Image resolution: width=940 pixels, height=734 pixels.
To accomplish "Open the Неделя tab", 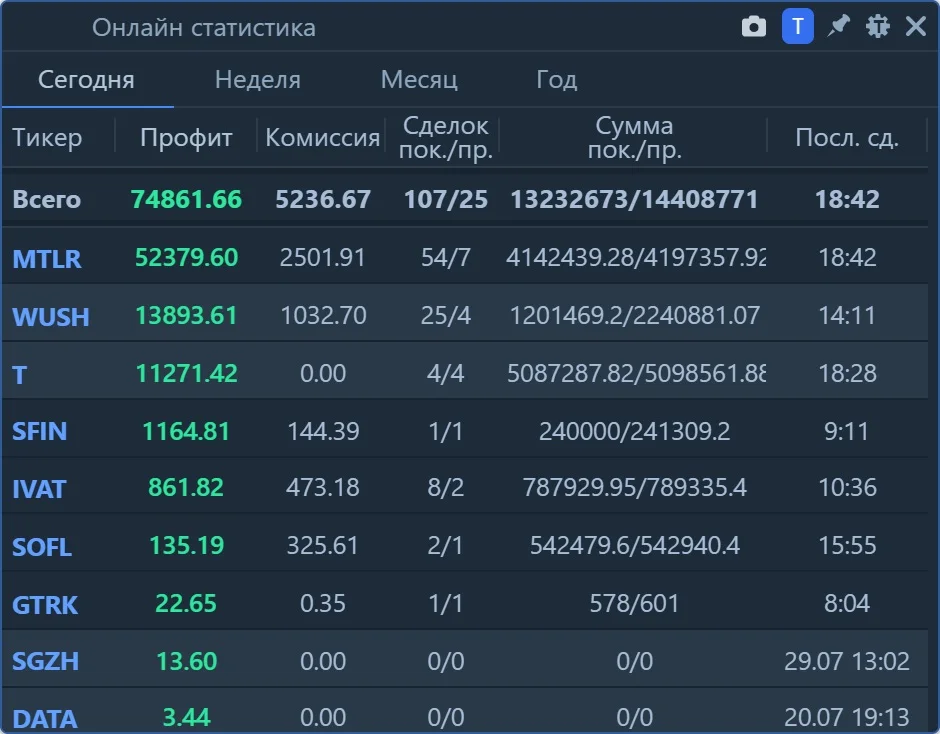I will (258, 80).
